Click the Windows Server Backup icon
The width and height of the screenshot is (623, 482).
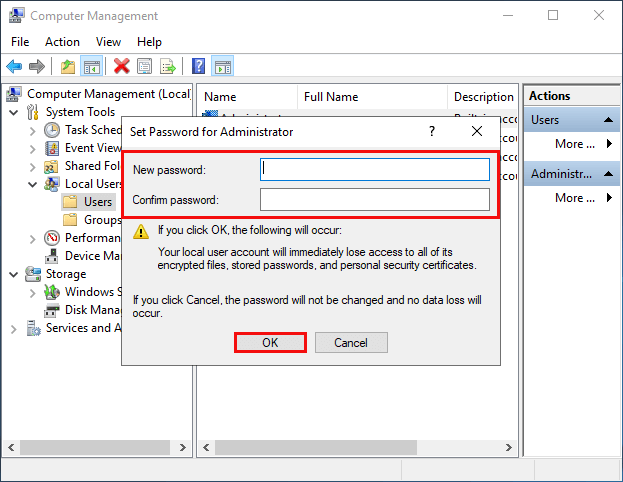coord(52,292)
